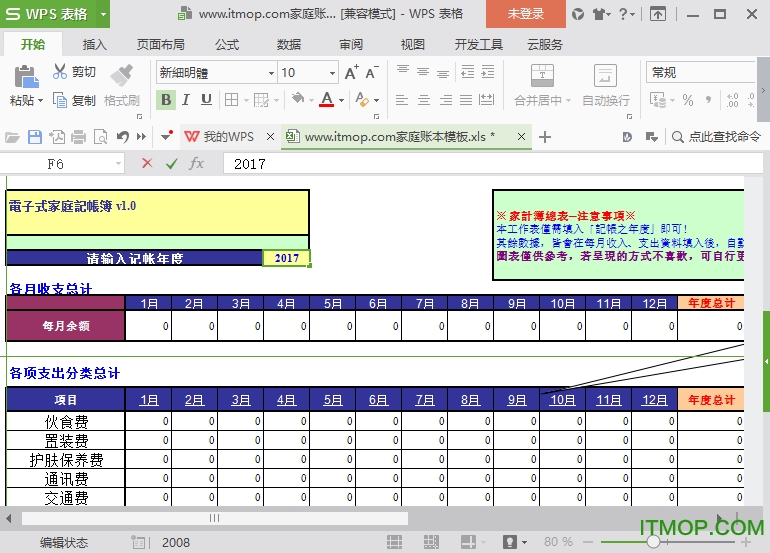
Task: Open the 数据 tab
Action: pyautogui.click(x=289, y=45)
